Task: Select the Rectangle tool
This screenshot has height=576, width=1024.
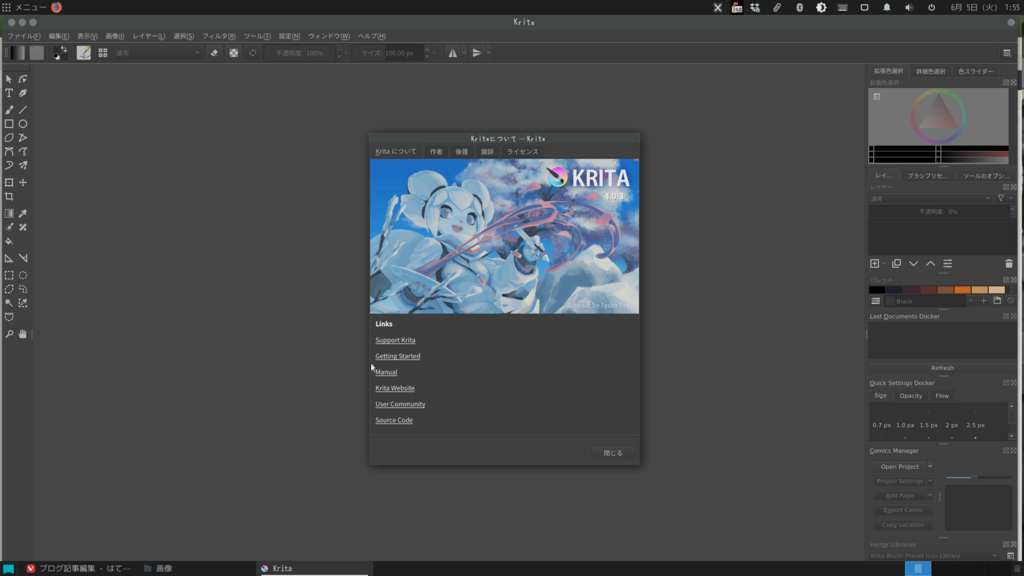Action: coord(9,123)
